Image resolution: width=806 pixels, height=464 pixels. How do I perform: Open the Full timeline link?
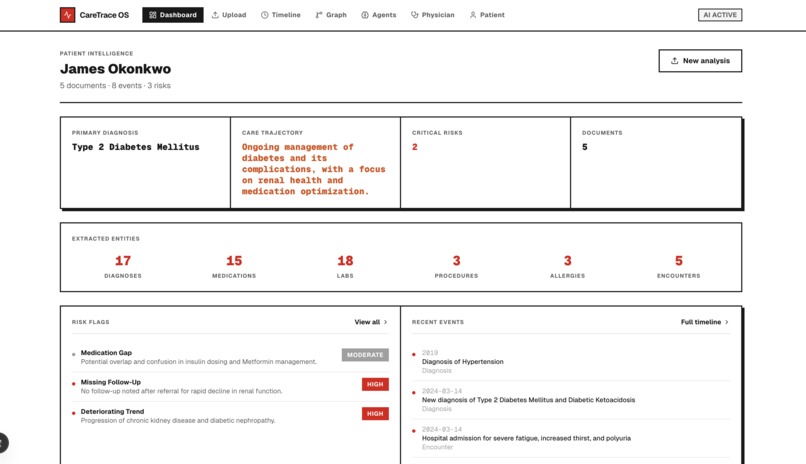(x=705, y=322)
